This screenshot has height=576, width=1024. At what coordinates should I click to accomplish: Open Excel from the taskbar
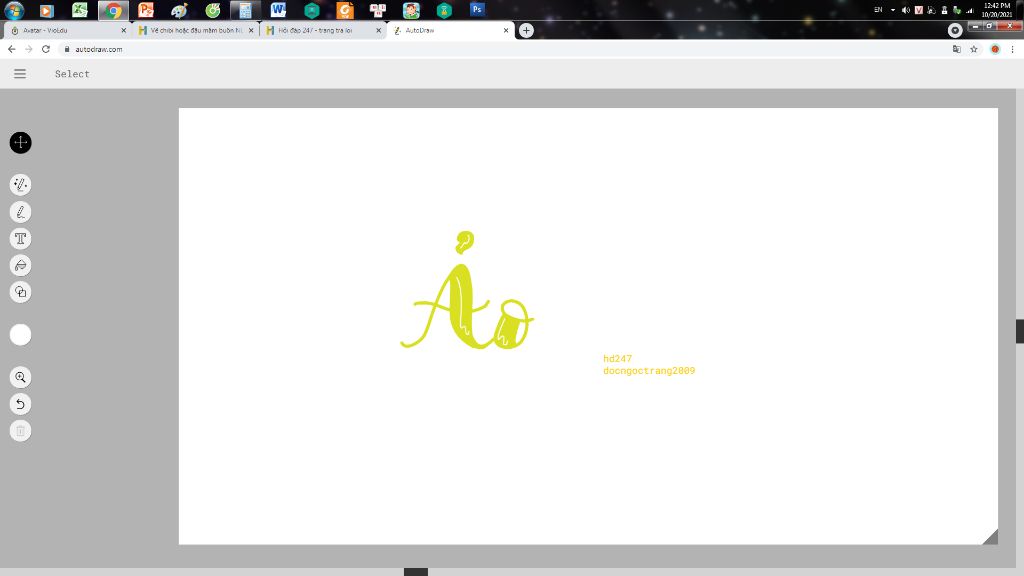click(80, 10)
